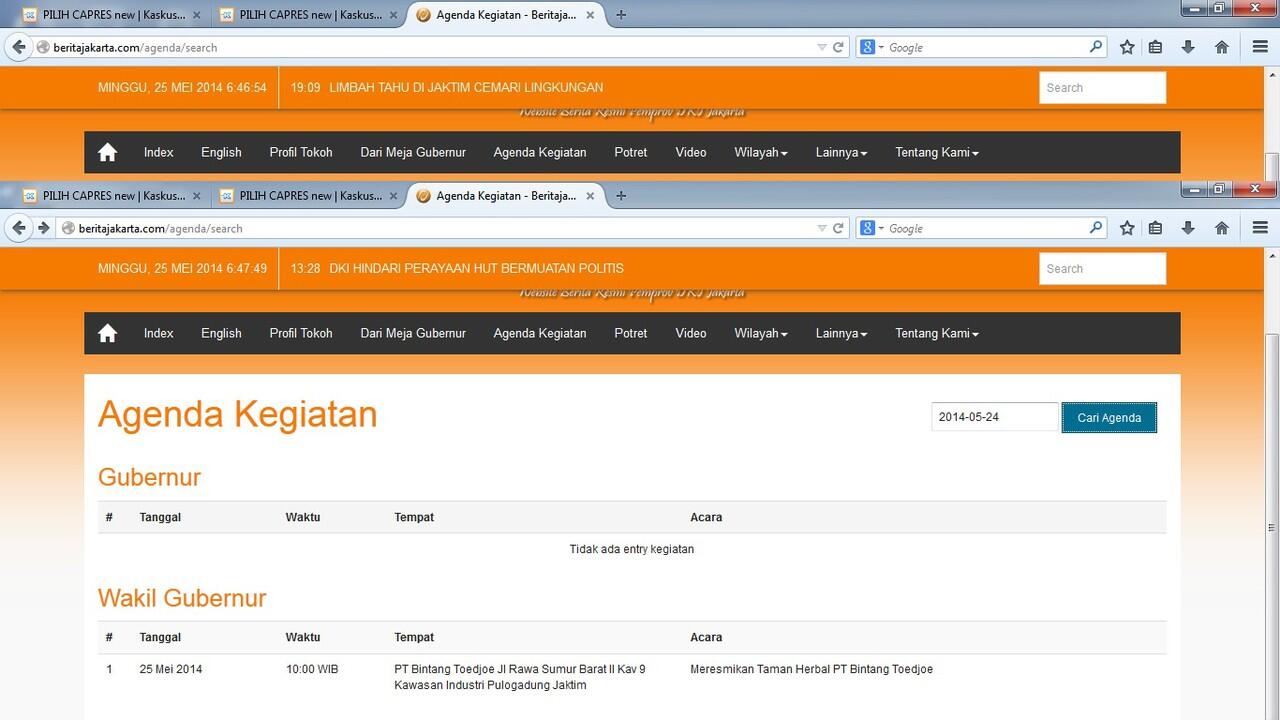Switch to second PILIH CAPRES tab, lower window
Image resolution: width=1280 pixels, height=720 pixels.
tap(309, 196)
